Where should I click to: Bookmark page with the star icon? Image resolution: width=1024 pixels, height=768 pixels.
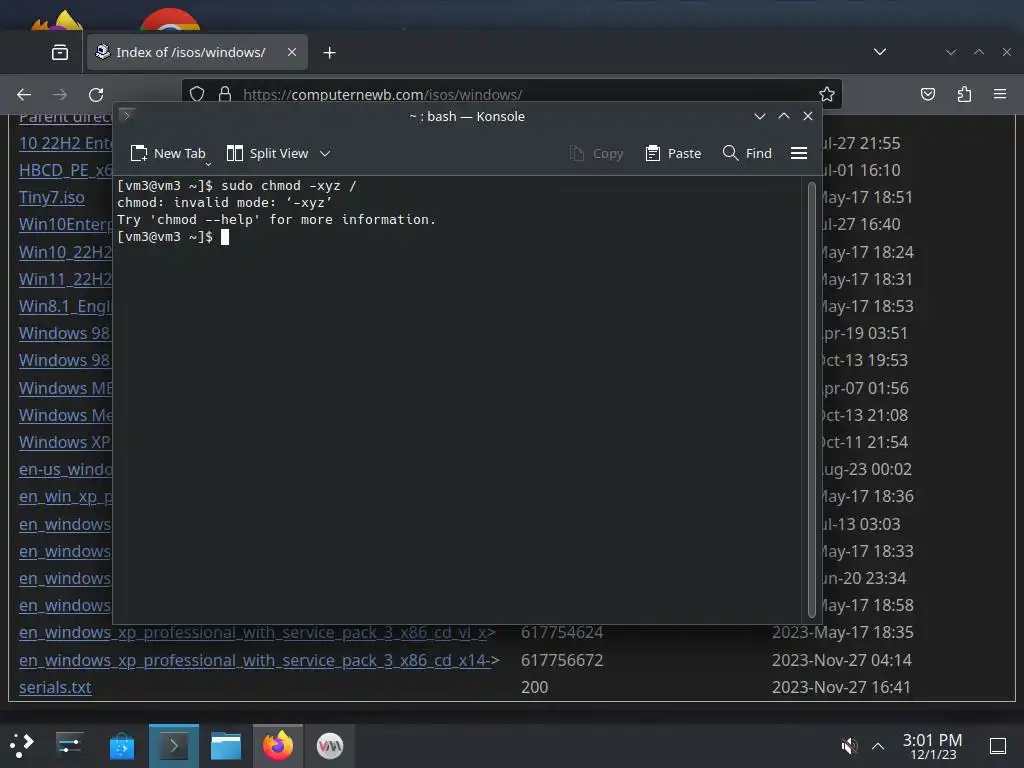[827, 95]
